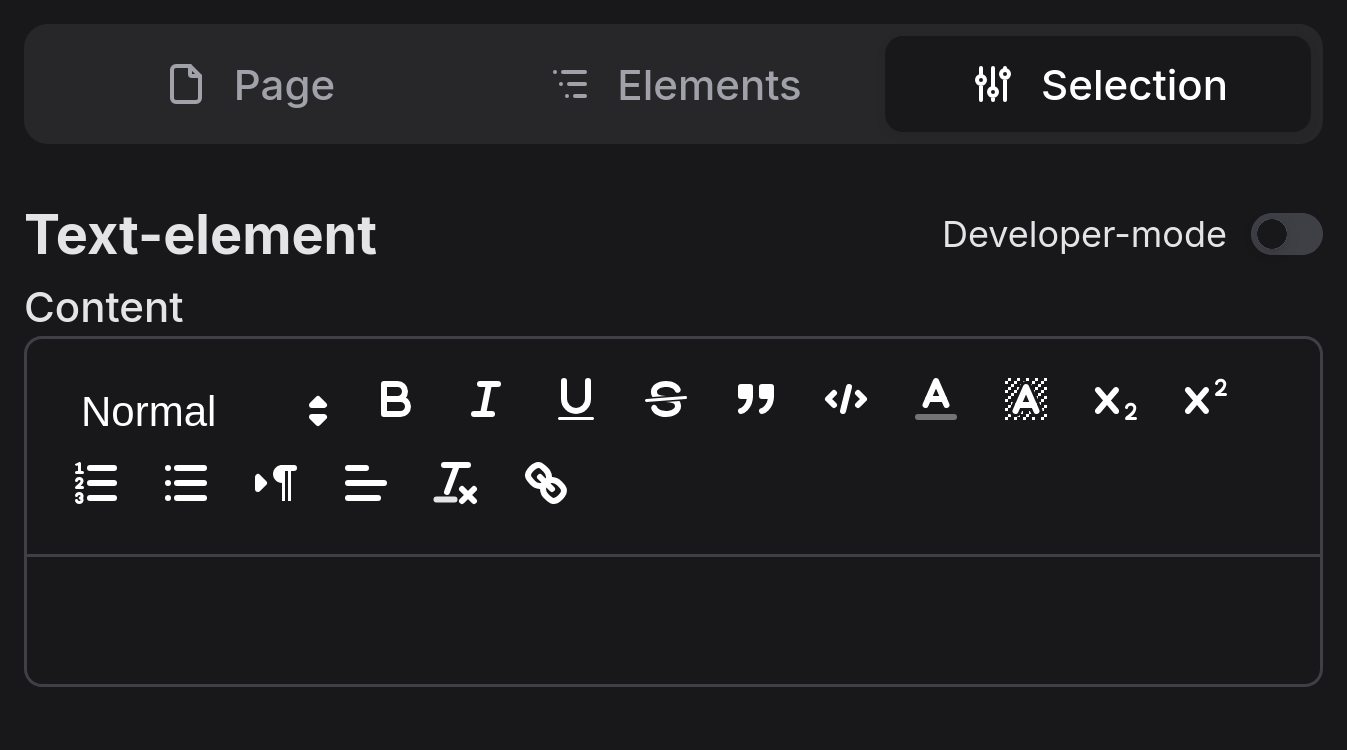Image resolution: width=1347 pixels, height=750 pixels.
Task: Open the text color picker
Action: [x=935, y=400]
